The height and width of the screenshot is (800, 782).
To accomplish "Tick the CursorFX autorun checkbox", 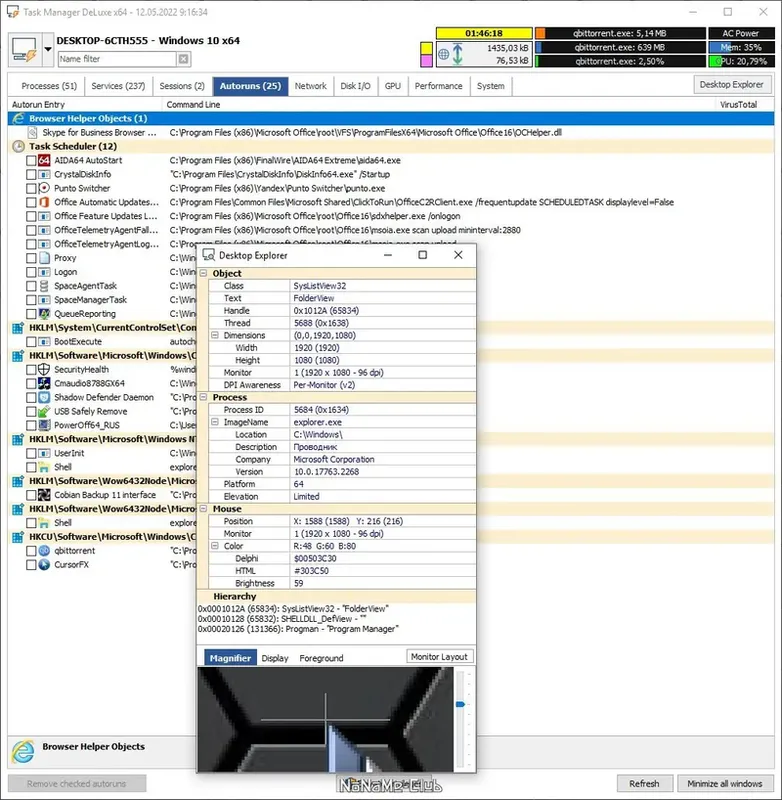I will click(31, 565).
